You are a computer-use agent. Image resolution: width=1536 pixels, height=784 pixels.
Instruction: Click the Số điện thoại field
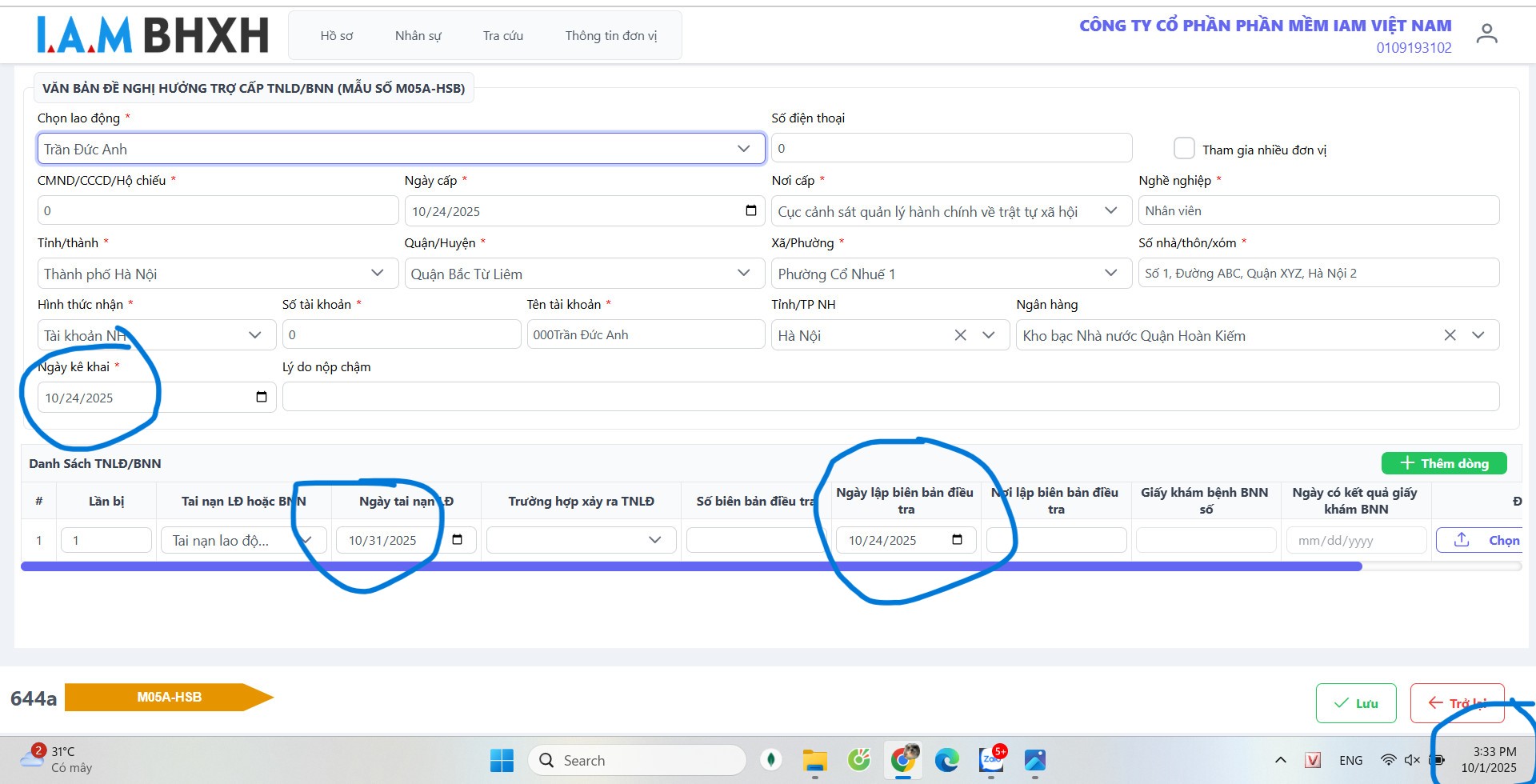[x=951, y=148]
